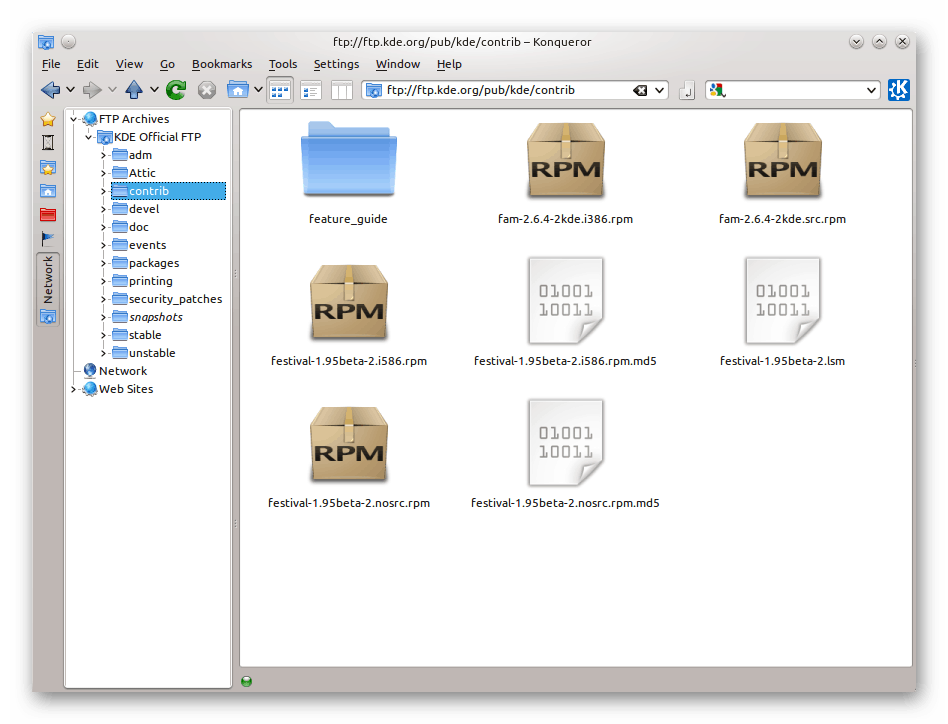Open the starred folder sidebar tab

pyautogui.click(x=48, y=167)
